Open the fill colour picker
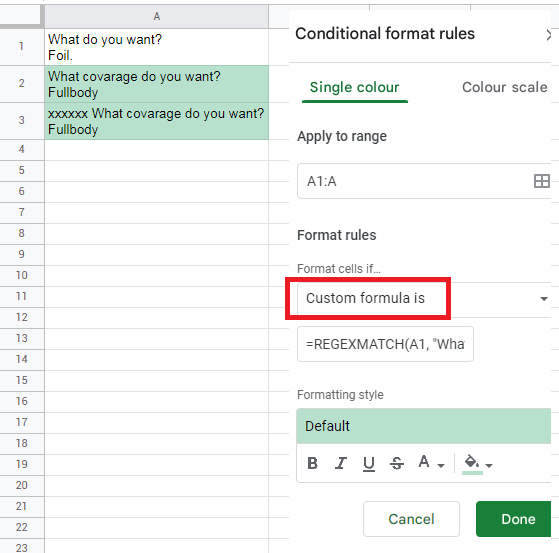 (x=472, y=464)
